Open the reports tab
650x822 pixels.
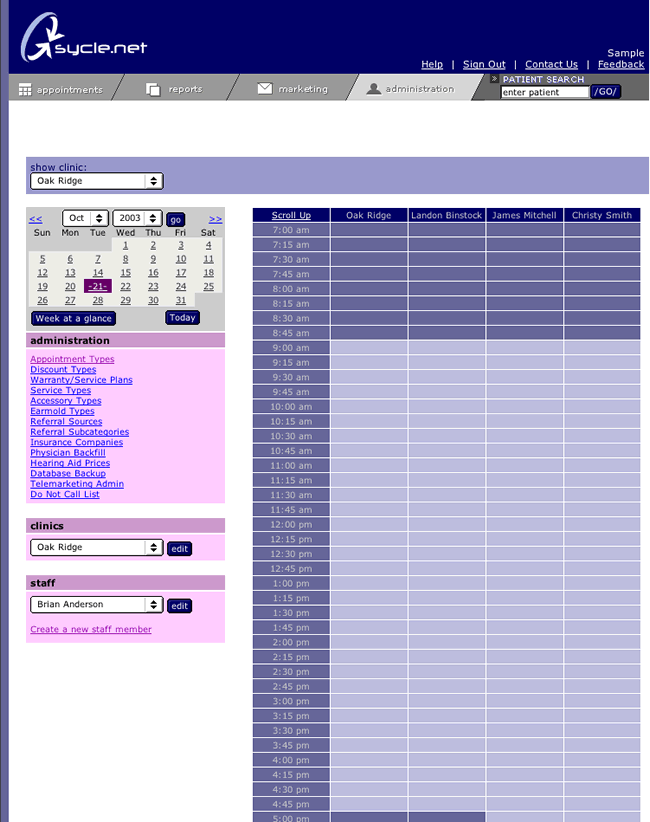[x=175, y=89]
